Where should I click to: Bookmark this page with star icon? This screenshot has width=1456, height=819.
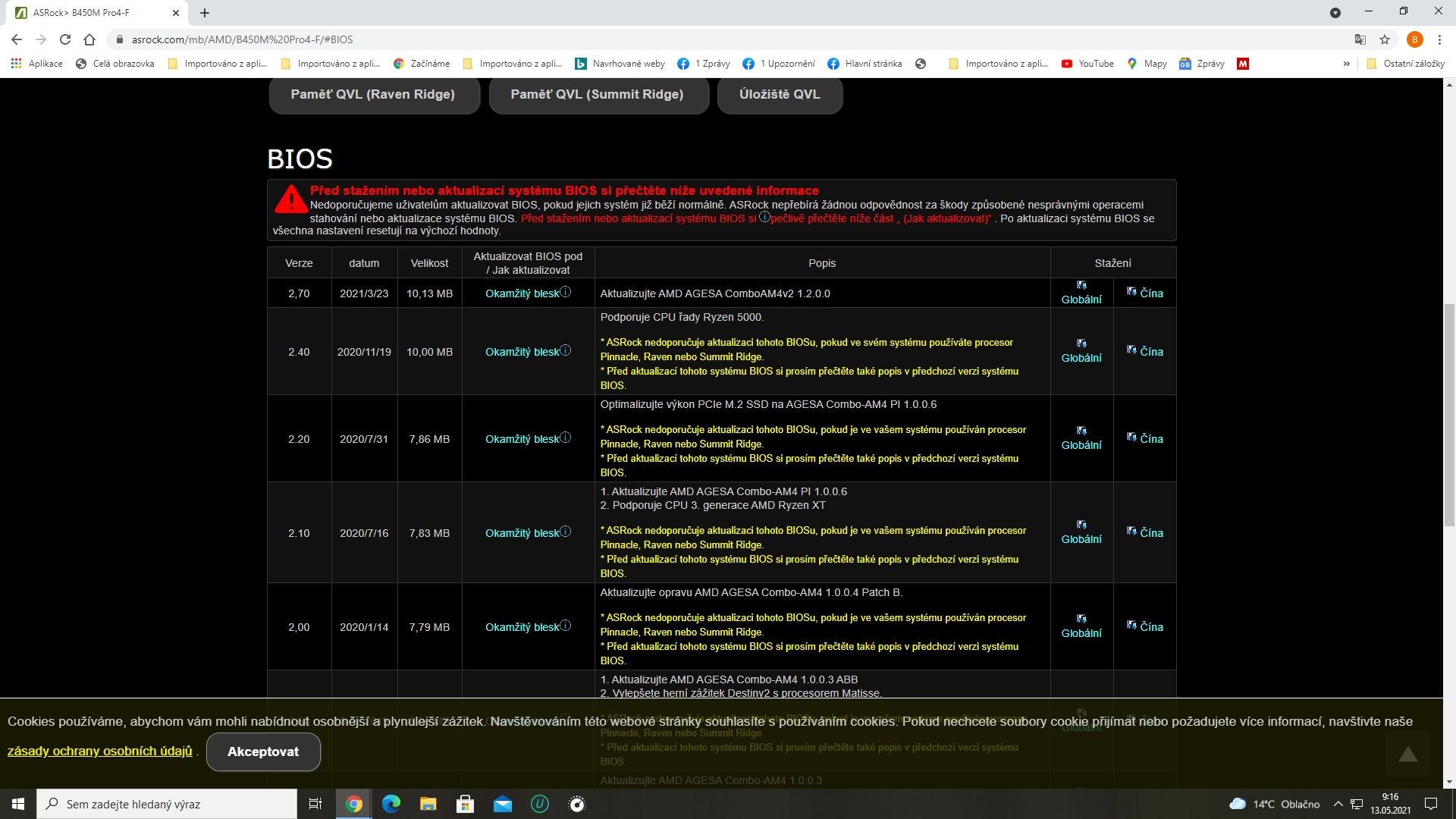(x=1385, y=39)
